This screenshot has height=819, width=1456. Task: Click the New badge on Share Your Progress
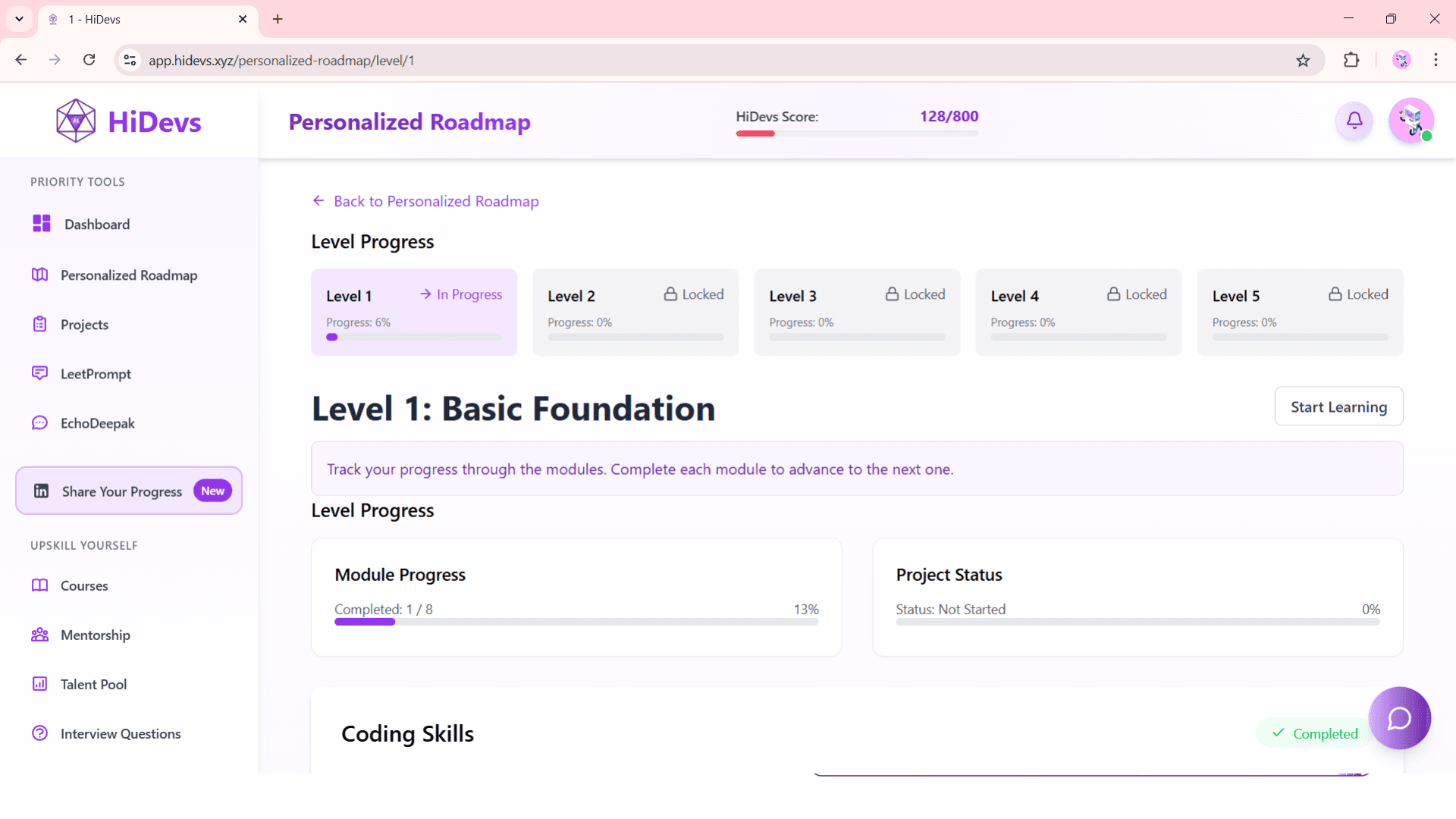click(212, 491)
